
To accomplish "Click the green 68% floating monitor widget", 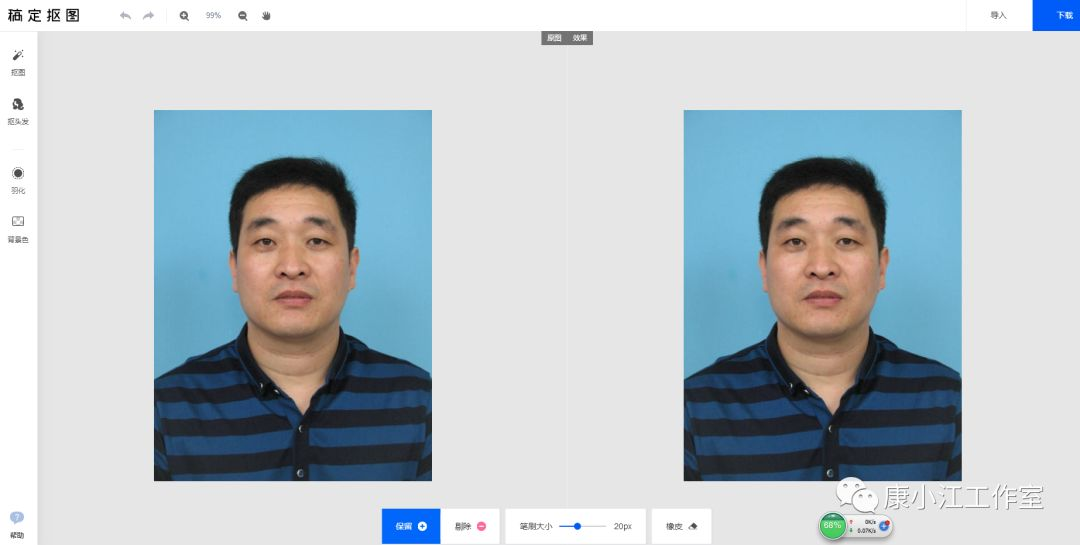I will [x=832, y=525].
